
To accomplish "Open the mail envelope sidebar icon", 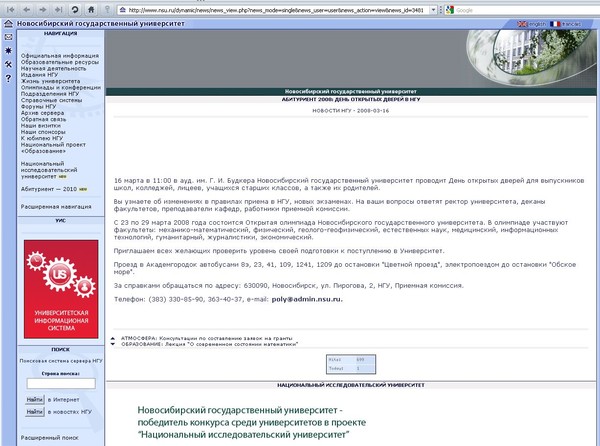I will click(x=8, y=37).
